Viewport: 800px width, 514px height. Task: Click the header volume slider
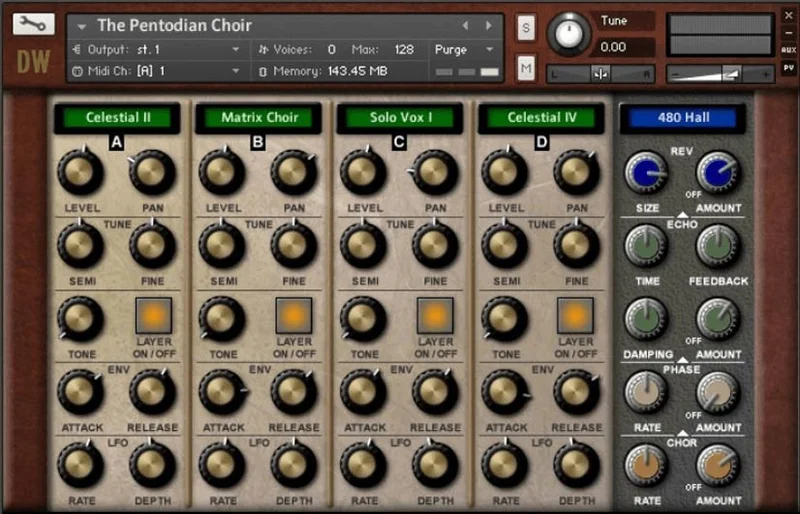pos(720,75)
